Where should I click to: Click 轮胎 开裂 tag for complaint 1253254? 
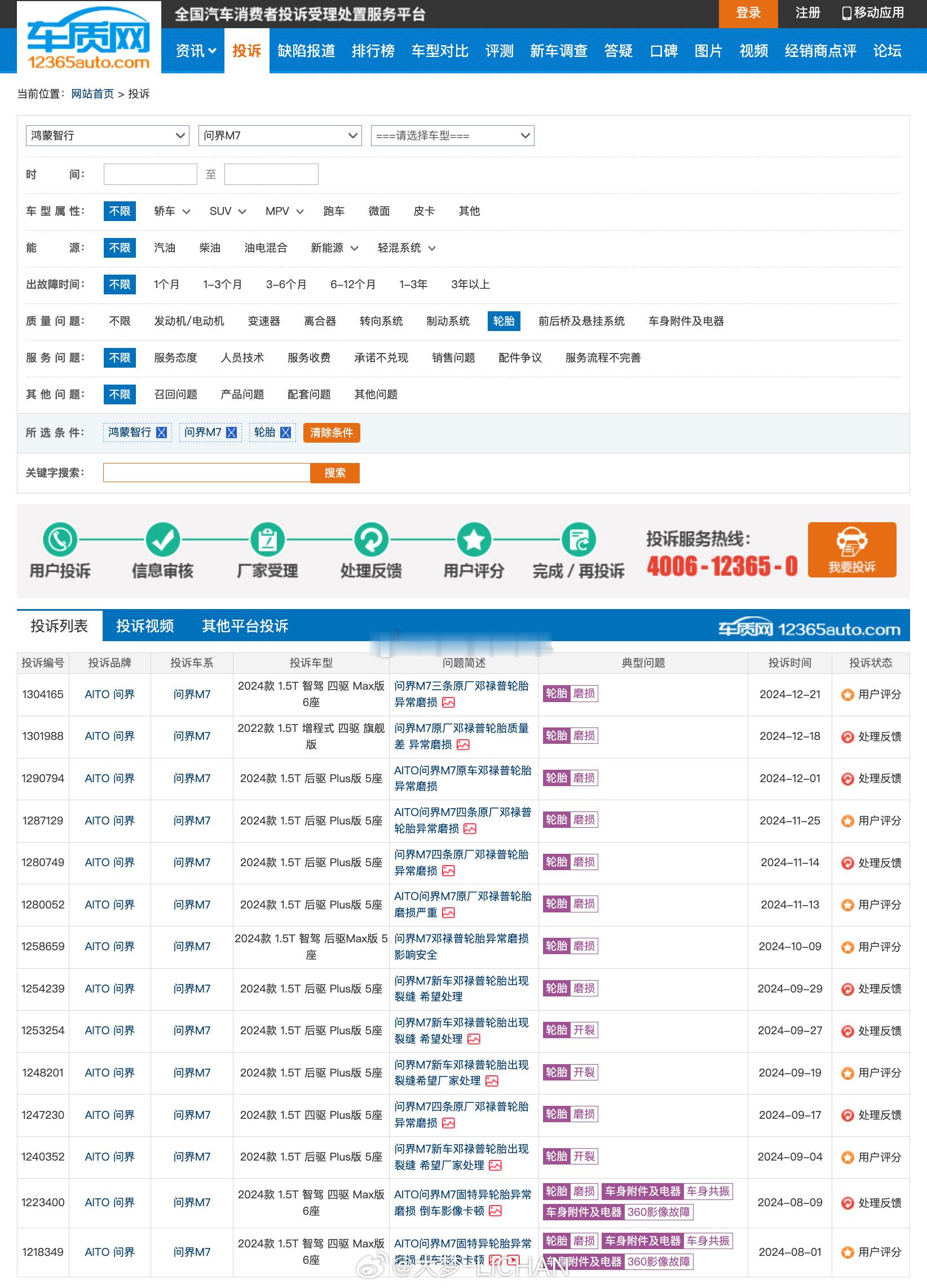(570, 1030)
